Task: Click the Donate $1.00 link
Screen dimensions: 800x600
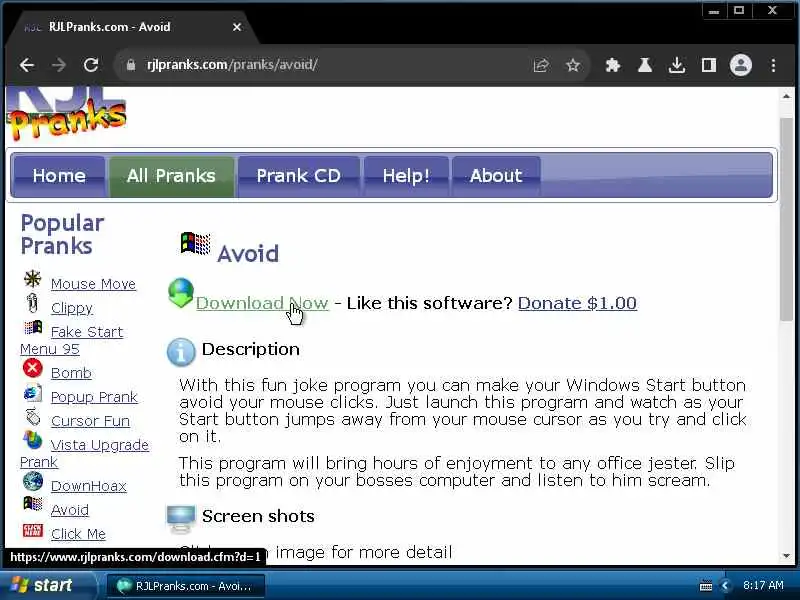Action: click(577, 303)
